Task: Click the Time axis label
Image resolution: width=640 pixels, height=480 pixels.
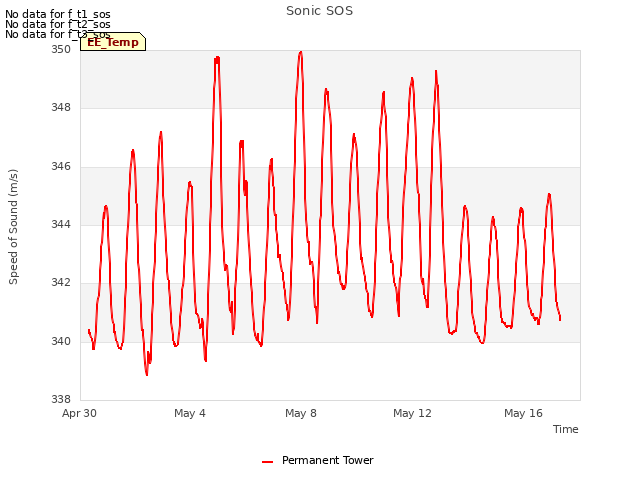Action: click(565, 429)
